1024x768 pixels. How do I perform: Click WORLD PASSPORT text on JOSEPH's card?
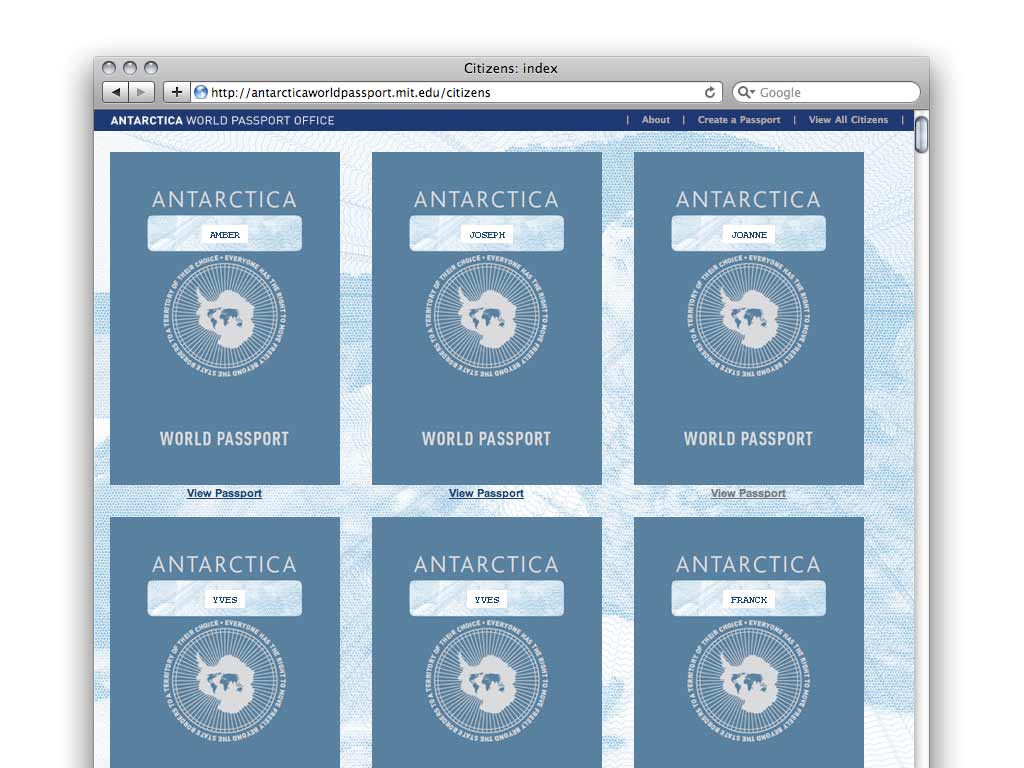(x=487, y=439)
